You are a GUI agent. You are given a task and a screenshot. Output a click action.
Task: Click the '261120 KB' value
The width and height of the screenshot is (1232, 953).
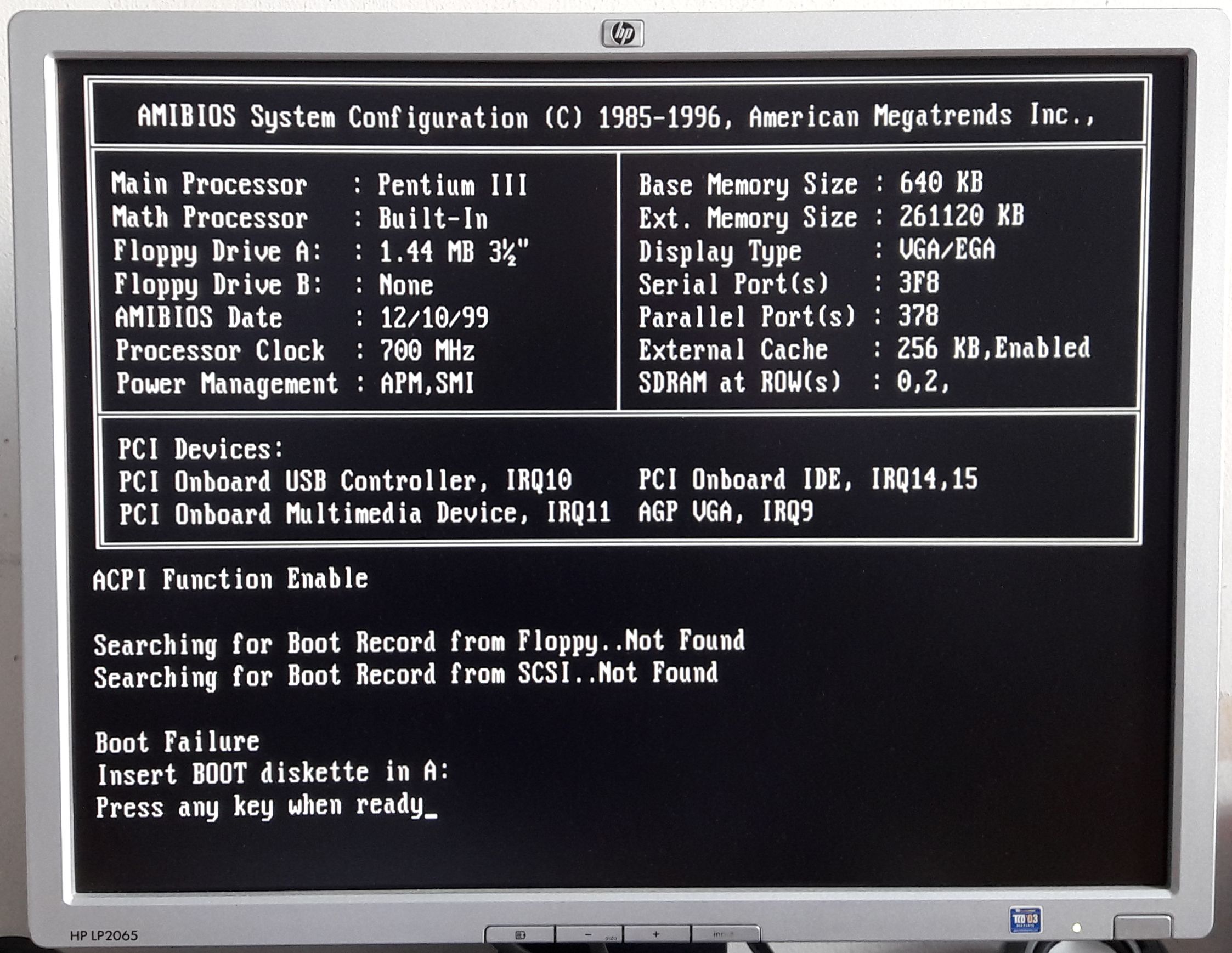[x=962, y=215]
